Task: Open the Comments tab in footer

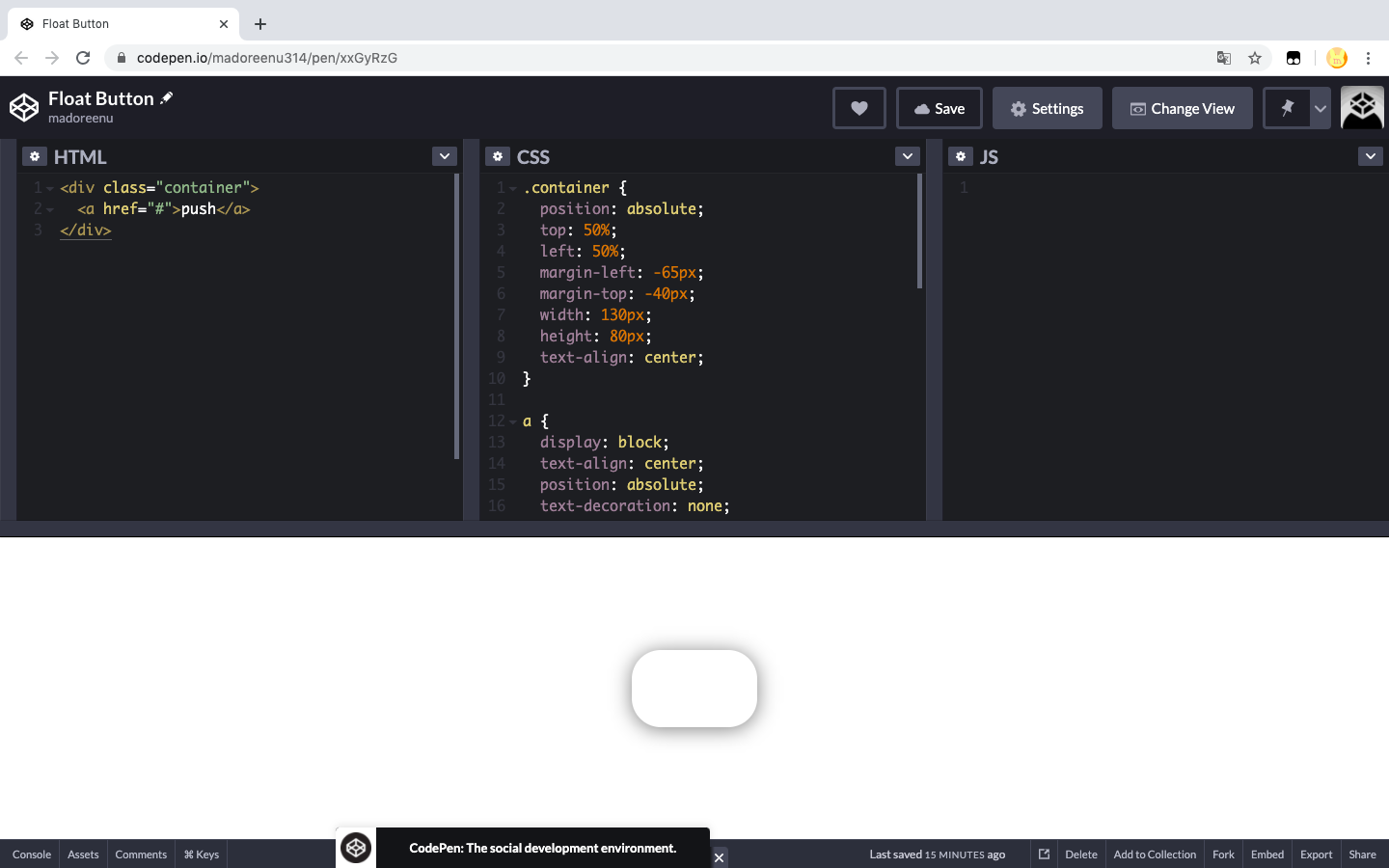Action: pos(141,854)
